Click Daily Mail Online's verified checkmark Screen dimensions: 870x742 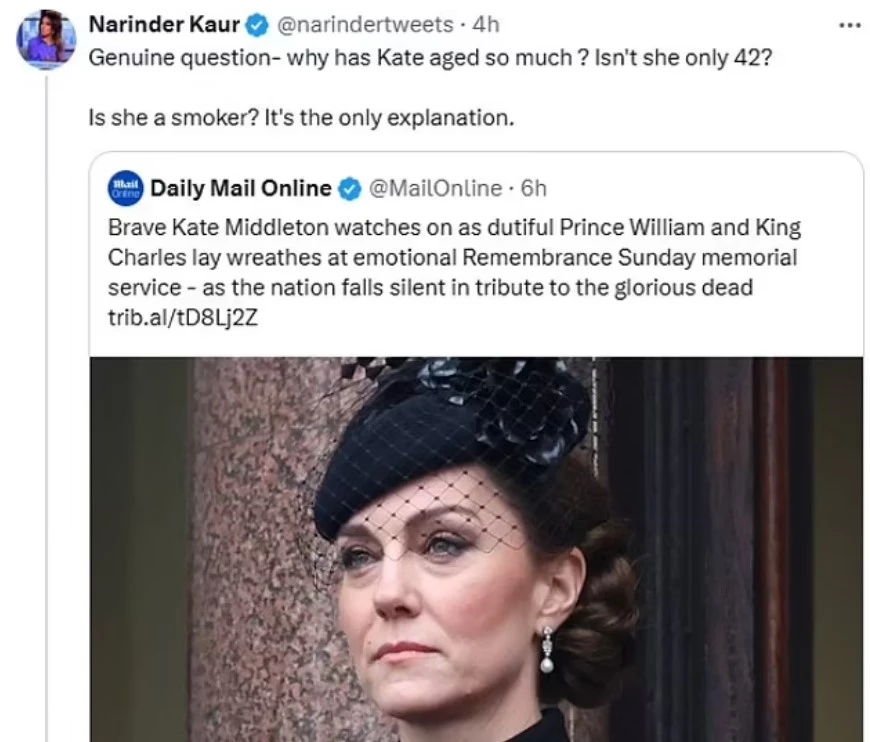pyautogui.click(x=349, y=188)
